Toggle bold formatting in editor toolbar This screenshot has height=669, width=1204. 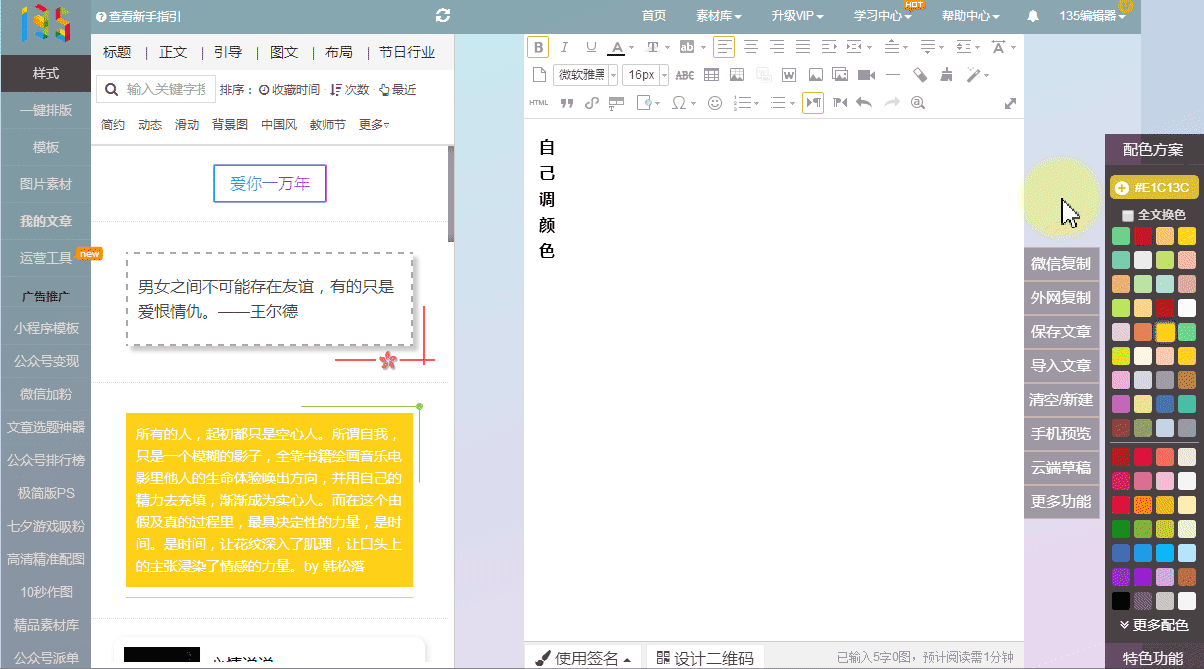[x=538, y=47]
